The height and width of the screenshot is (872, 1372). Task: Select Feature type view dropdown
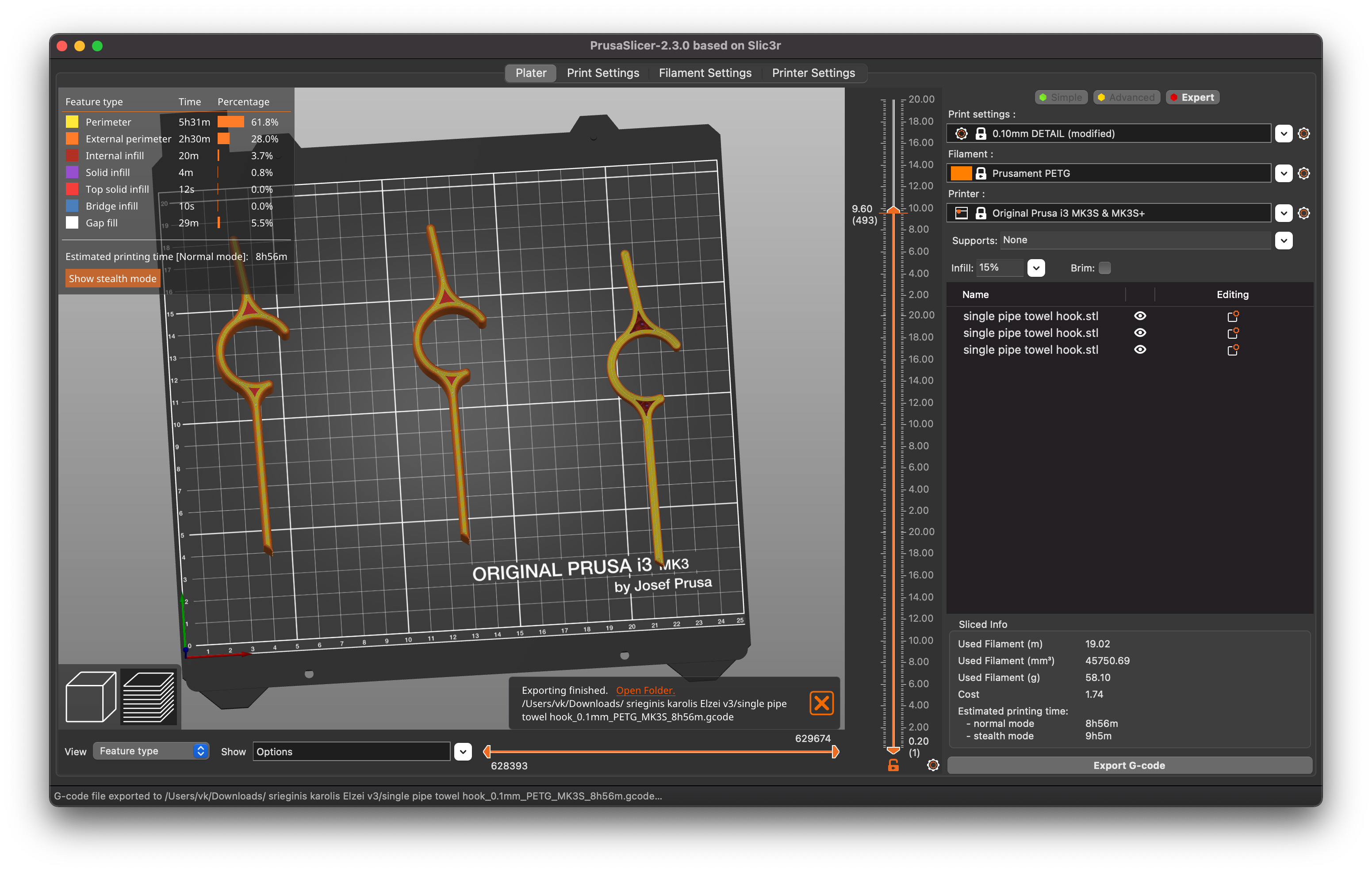point(151,751)
